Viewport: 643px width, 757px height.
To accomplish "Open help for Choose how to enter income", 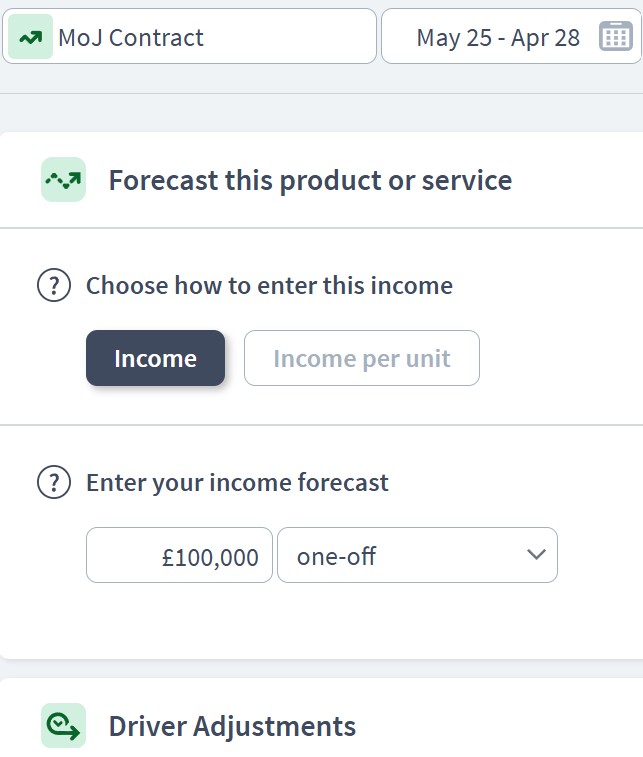I will (54, 285).
